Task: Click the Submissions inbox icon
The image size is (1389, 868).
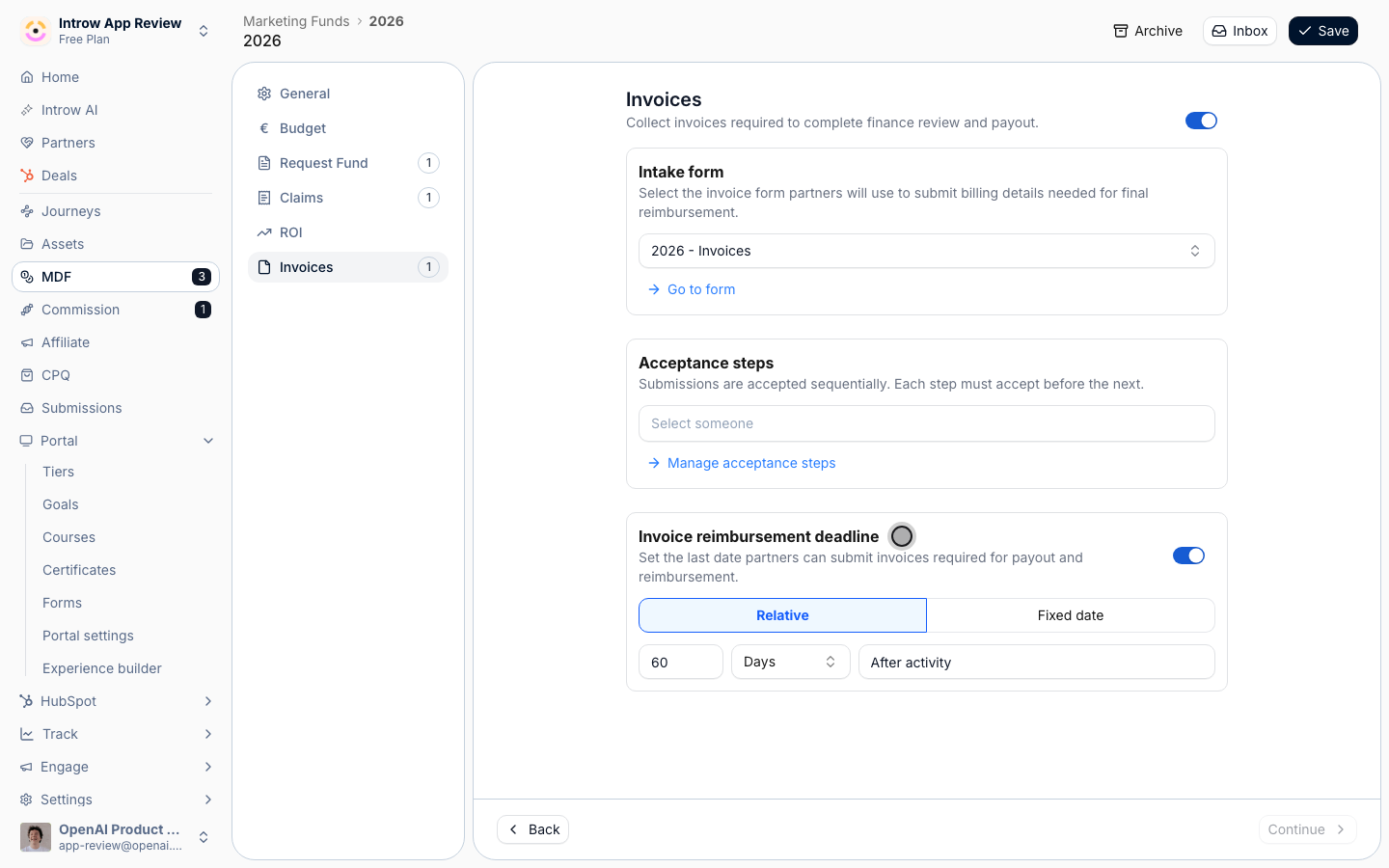Action: click(x=27, y=408)
